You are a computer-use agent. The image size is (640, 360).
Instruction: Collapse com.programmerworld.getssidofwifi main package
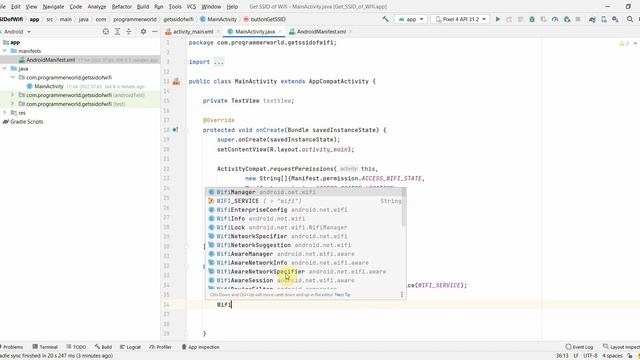[13, 77]
